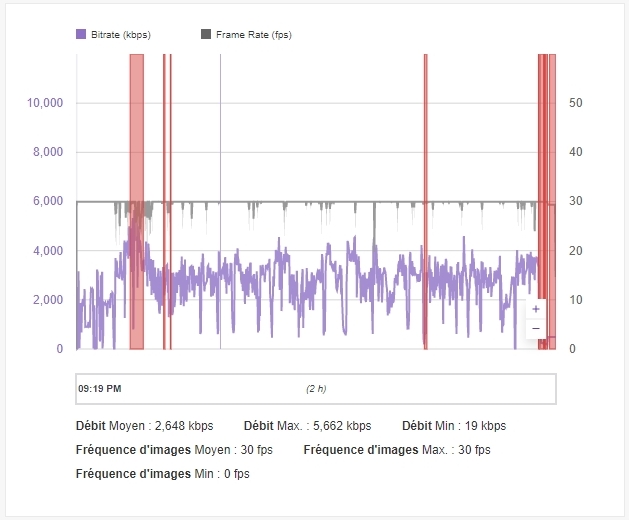Click the thin red marker near timeline middle-right
This screenshot has width=629, height=520.
(x=426, y=202)
